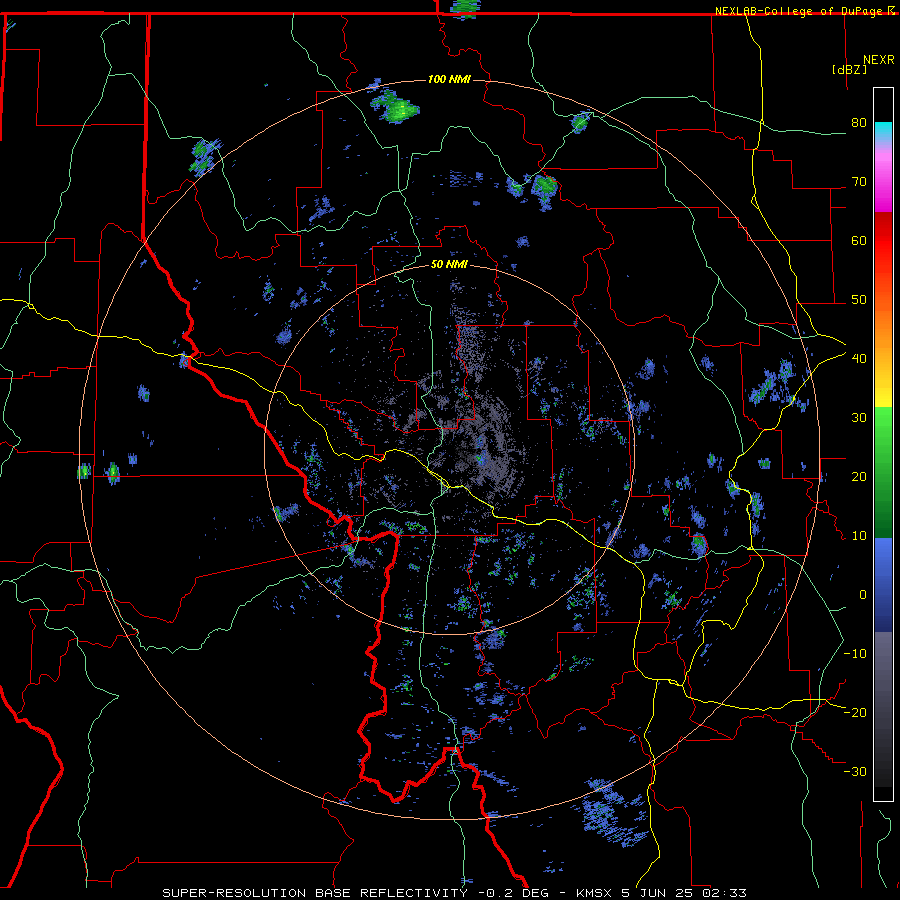
Task: Click the 0 dBZ scale value
Action: tap(863, 595)
